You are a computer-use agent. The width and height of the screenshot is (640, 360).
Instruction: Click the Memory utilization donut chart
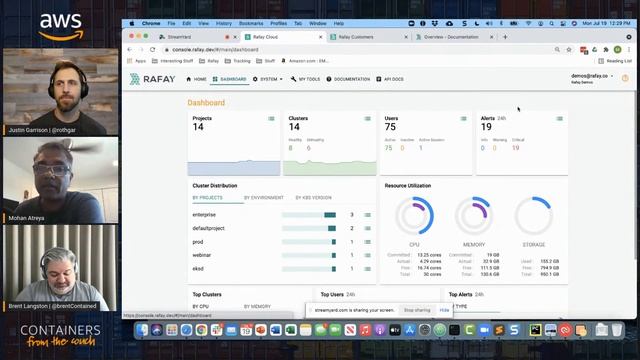point(473,216)
